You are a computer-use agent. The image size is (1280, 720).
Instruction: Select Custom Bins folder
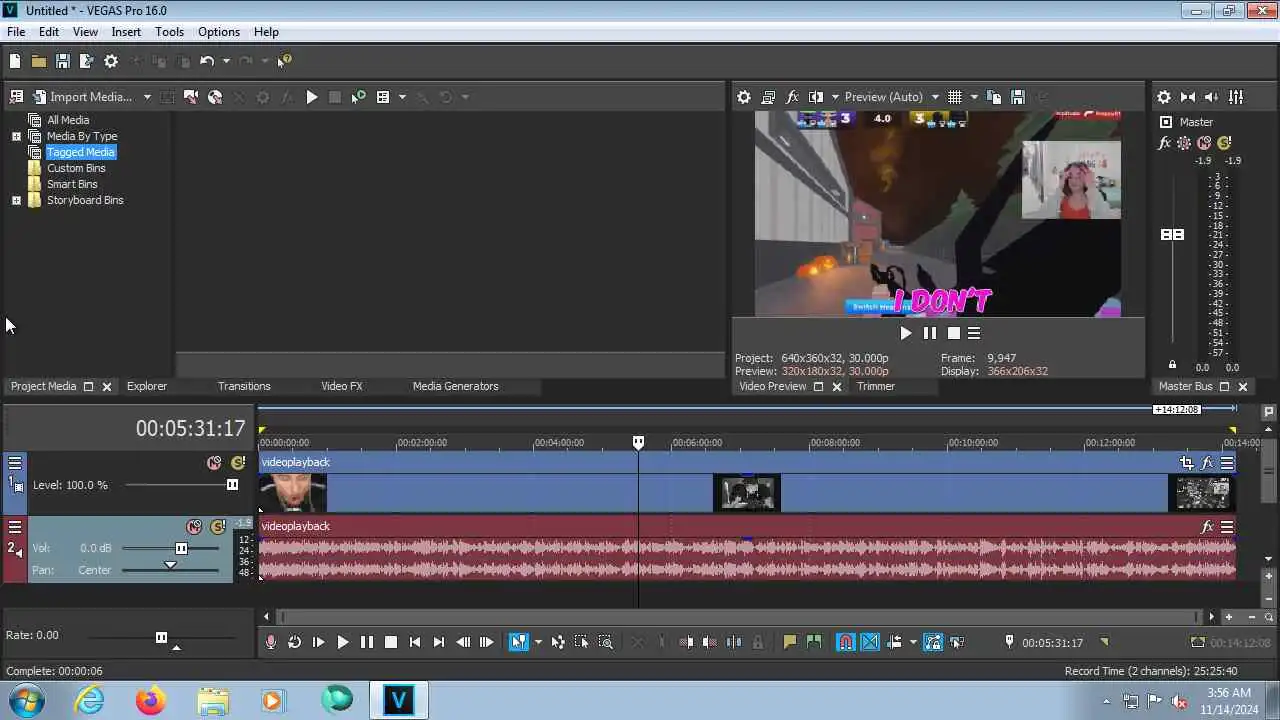coord(76,168)
